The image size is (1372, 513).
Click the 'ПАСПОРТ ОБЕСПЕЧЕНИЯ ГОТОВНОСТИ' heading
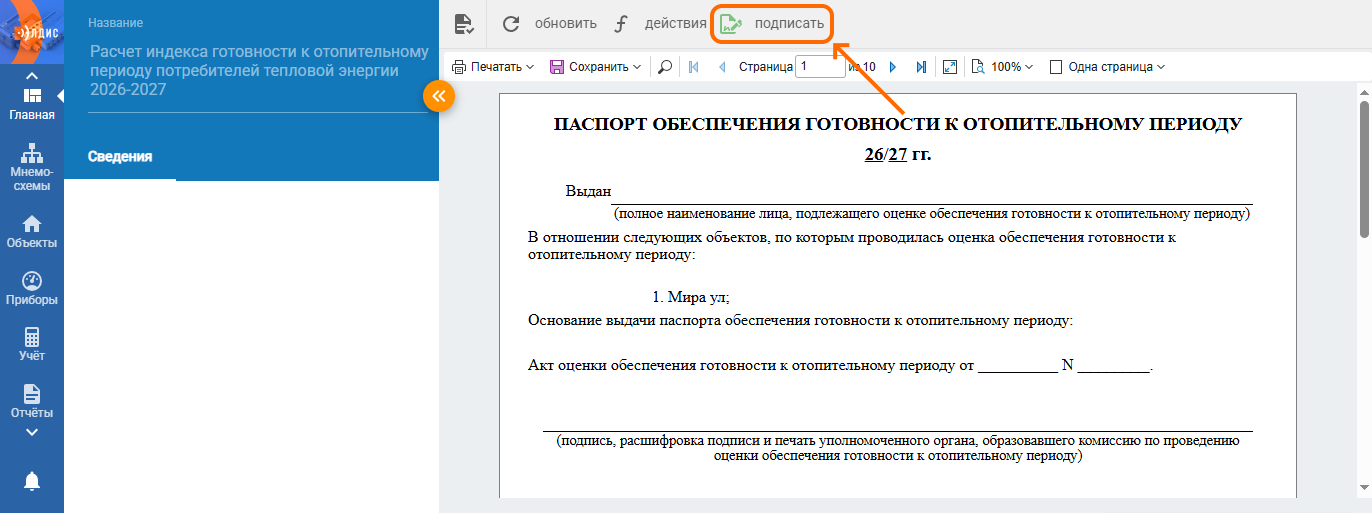tap(898, 124)
